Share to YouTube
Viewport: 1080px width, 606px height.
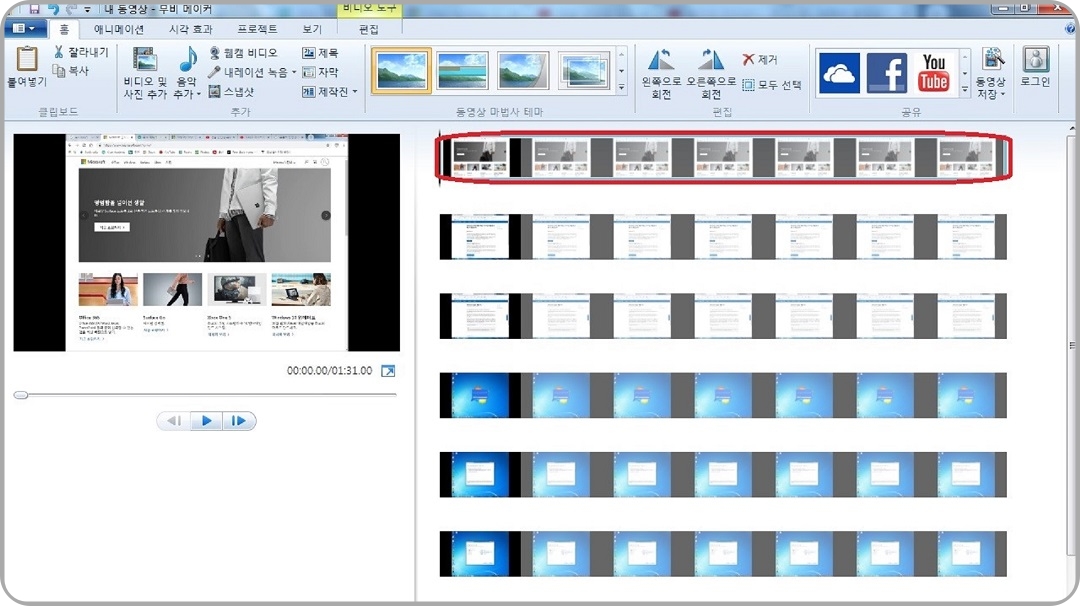[x=933, y=73]
